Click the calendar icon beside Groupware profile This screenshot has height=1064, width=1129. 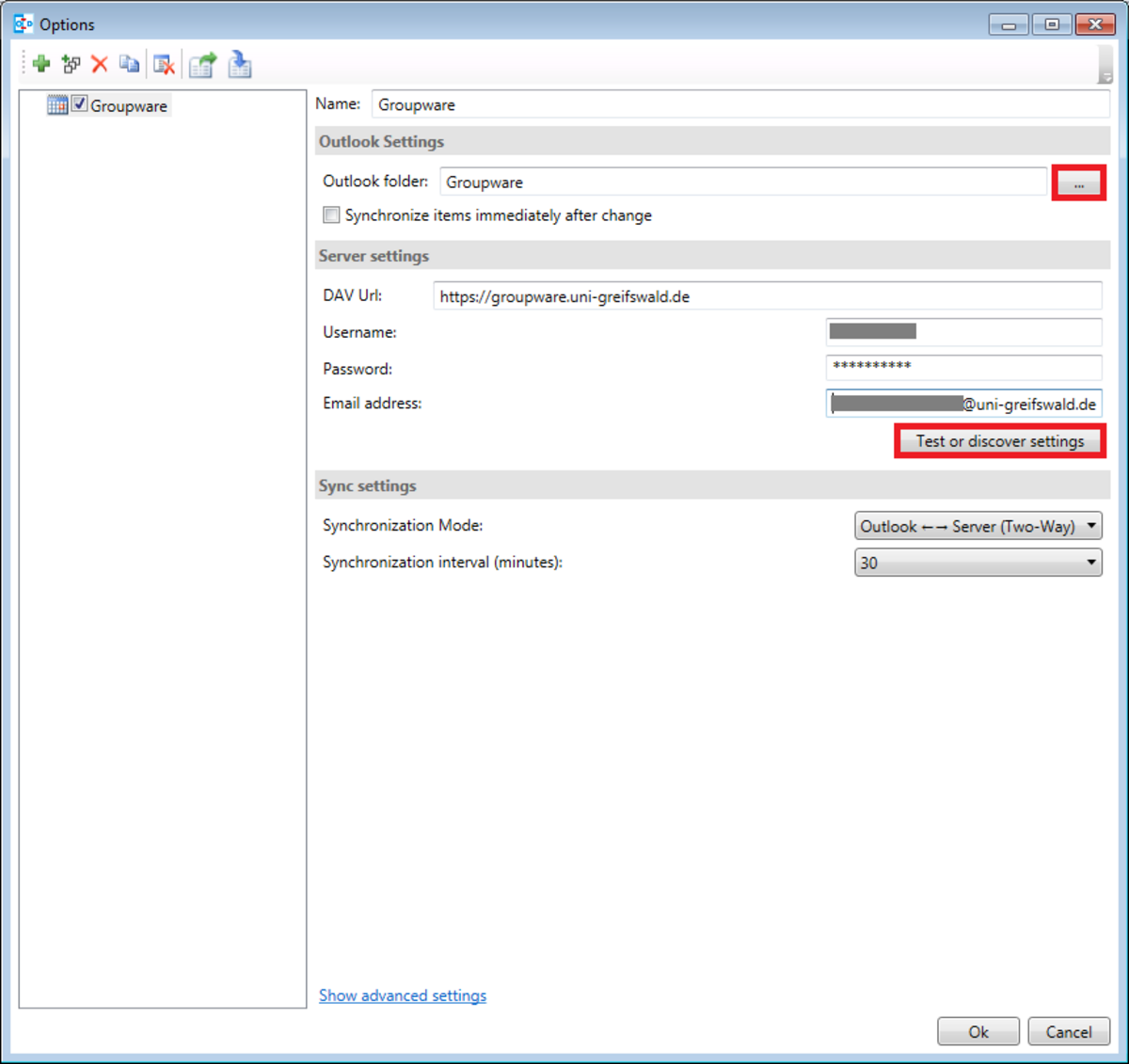click(57, 105)
